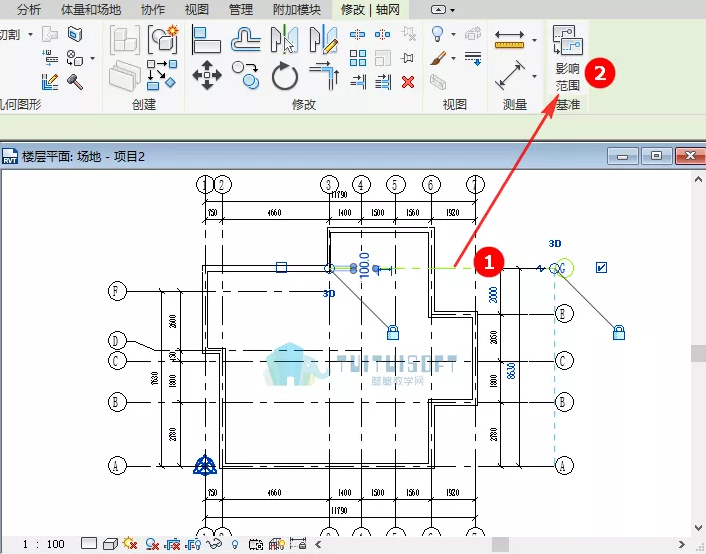Click the visual style icon in view bar

(x=109, y=544)
